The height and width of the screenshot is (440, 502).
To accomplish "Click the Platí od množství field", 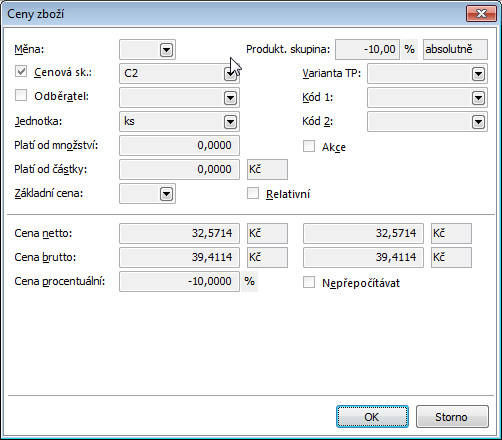I will (179, 145).
